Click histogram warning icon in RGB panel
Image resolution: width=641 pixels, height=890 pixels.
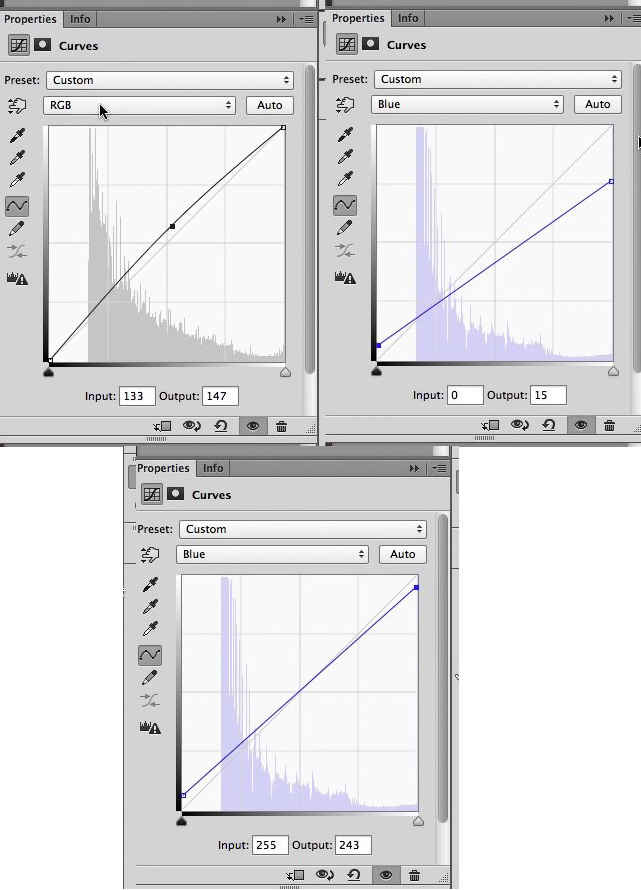click(17, 278)
